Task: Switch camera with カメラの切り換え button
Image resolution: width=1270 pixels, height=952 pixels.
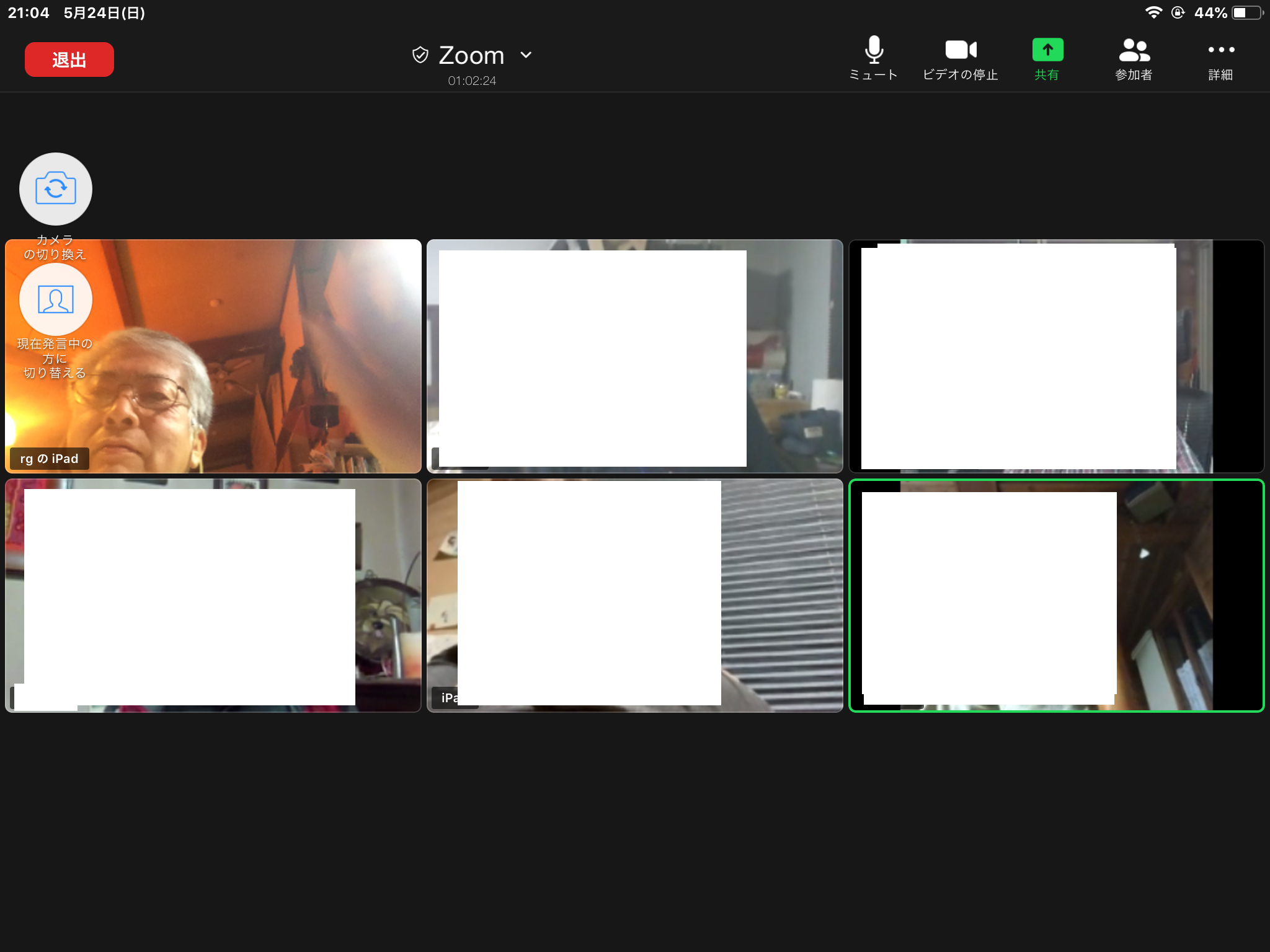Action: click(56, 189)
